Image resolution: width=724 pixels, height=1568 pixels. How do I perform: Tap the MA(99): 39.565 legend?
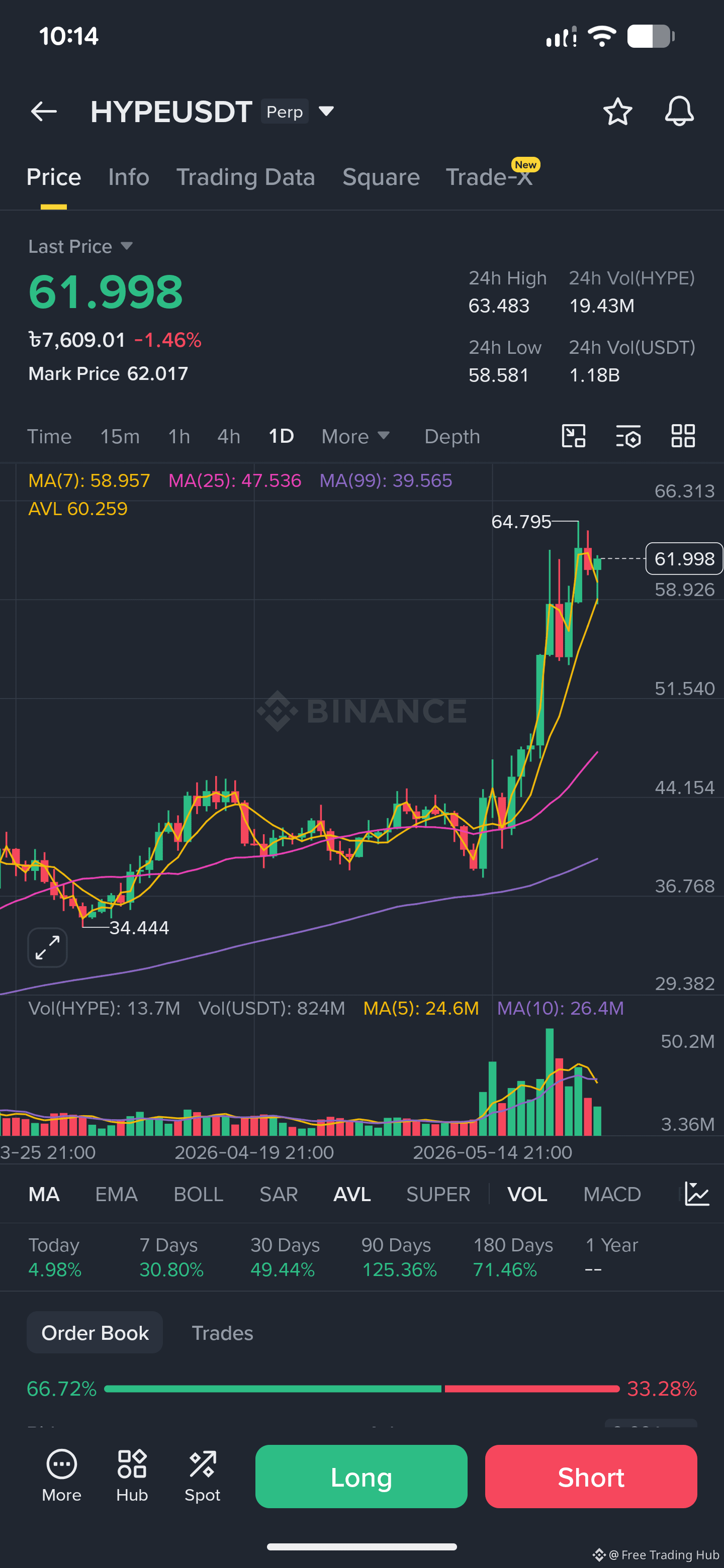386,480
